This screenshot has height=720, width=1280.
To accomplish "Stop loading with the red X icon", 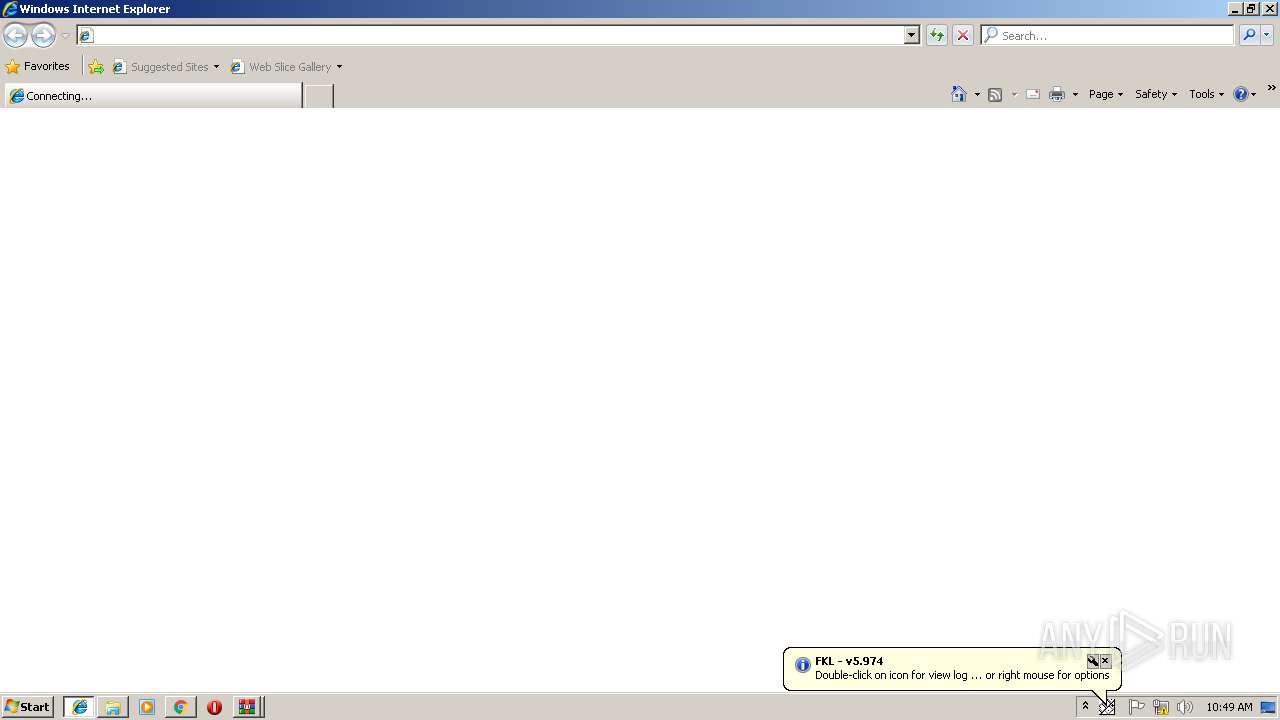I will click(x=963, y=35).
